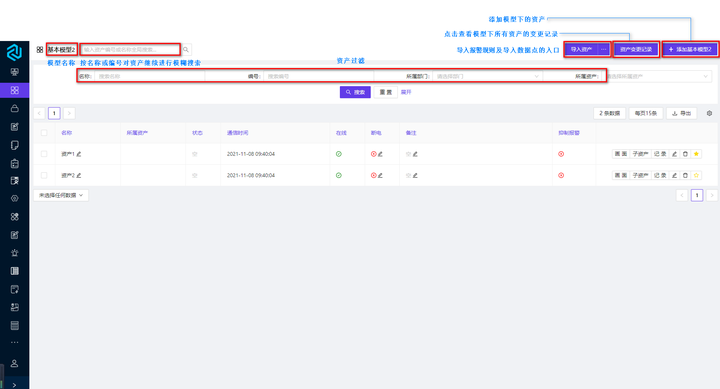This screenshot has width=720, height=389.
Task: Open the 每页15条 page size selector
Action: (646, 113)
